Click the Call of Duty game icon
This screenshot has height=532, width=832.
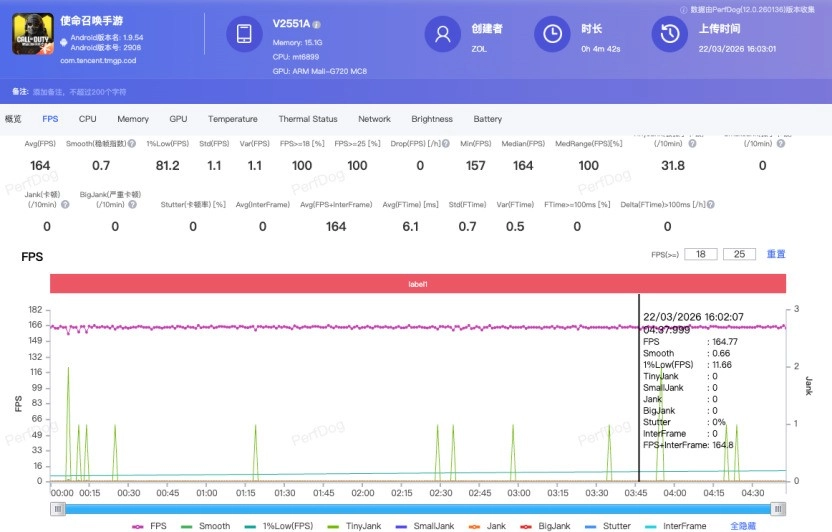[32, 34]
